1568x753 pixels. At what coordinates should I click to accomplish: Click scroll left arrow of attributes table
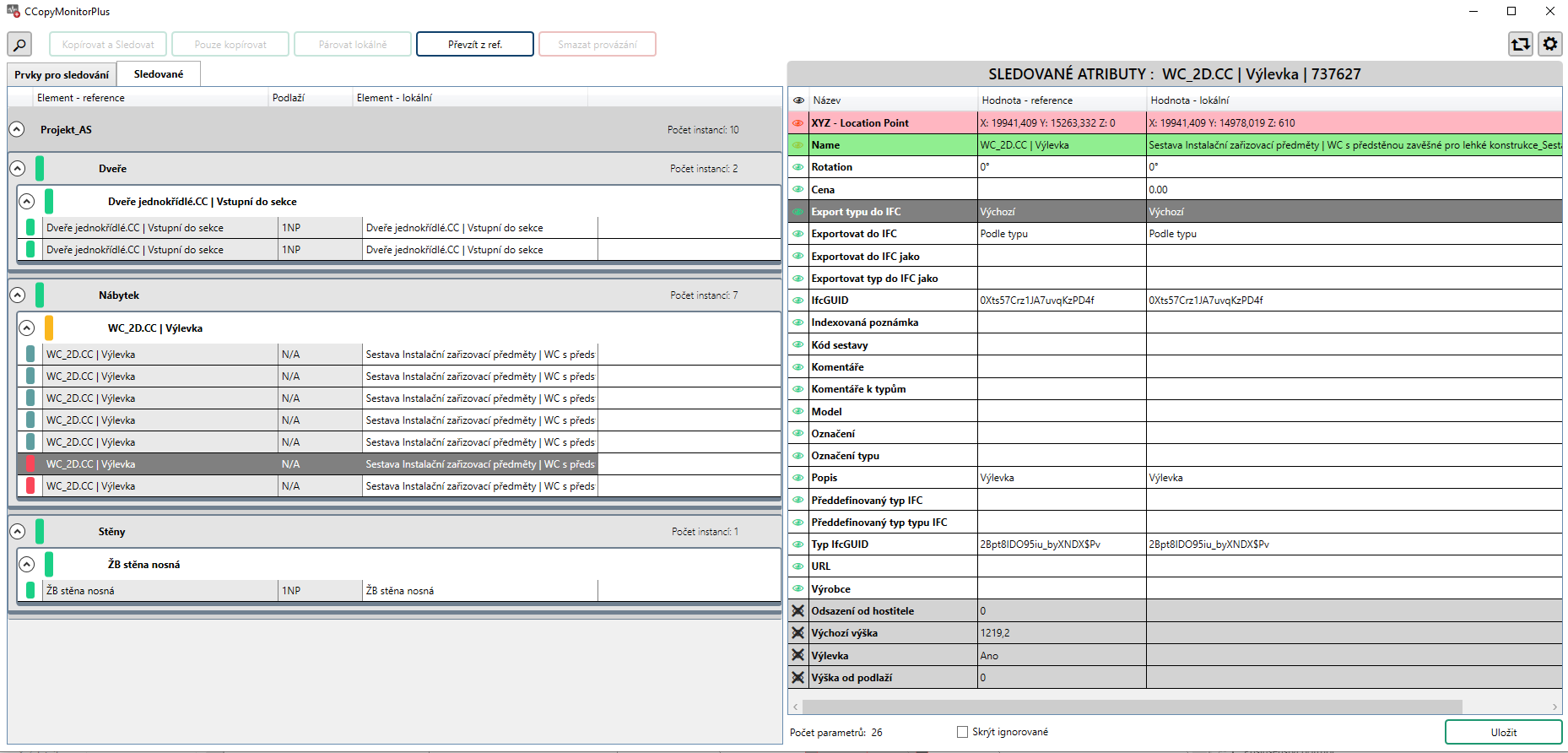pos(795,707)
